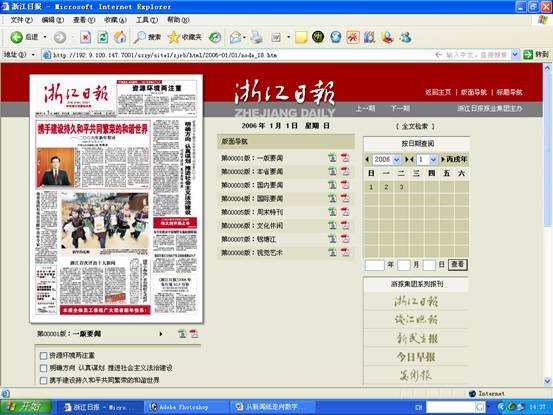The image size is (553, 415).
Task: Go to 上一期 previous issue
Action: point(365,109)
